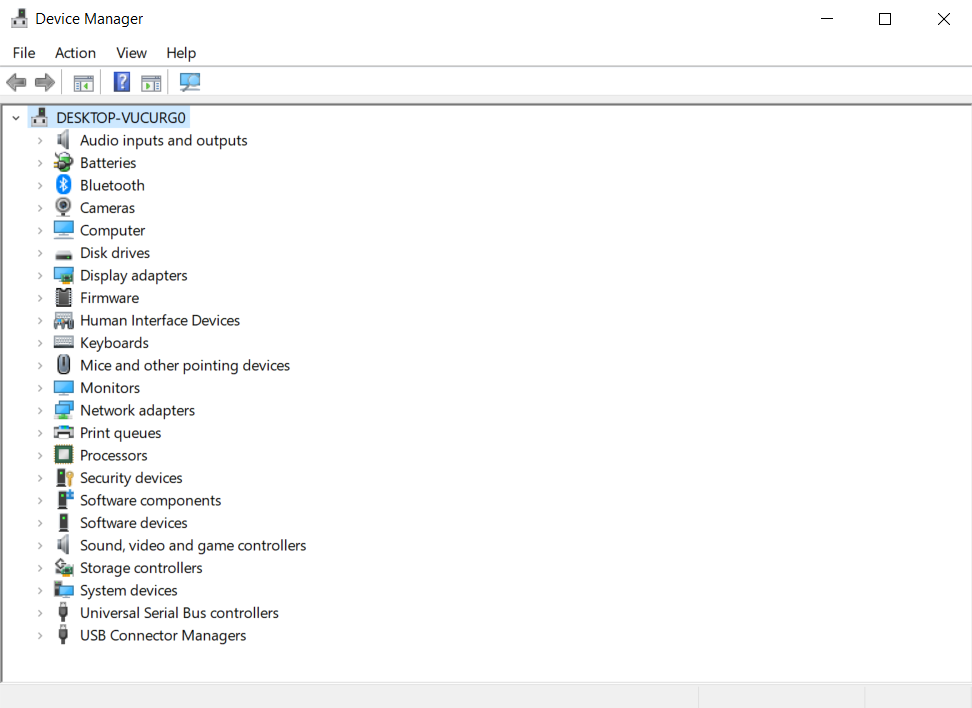Scan for hardware changes via toolbar icon
Screen dimensions: 972x708
(190, 82)
